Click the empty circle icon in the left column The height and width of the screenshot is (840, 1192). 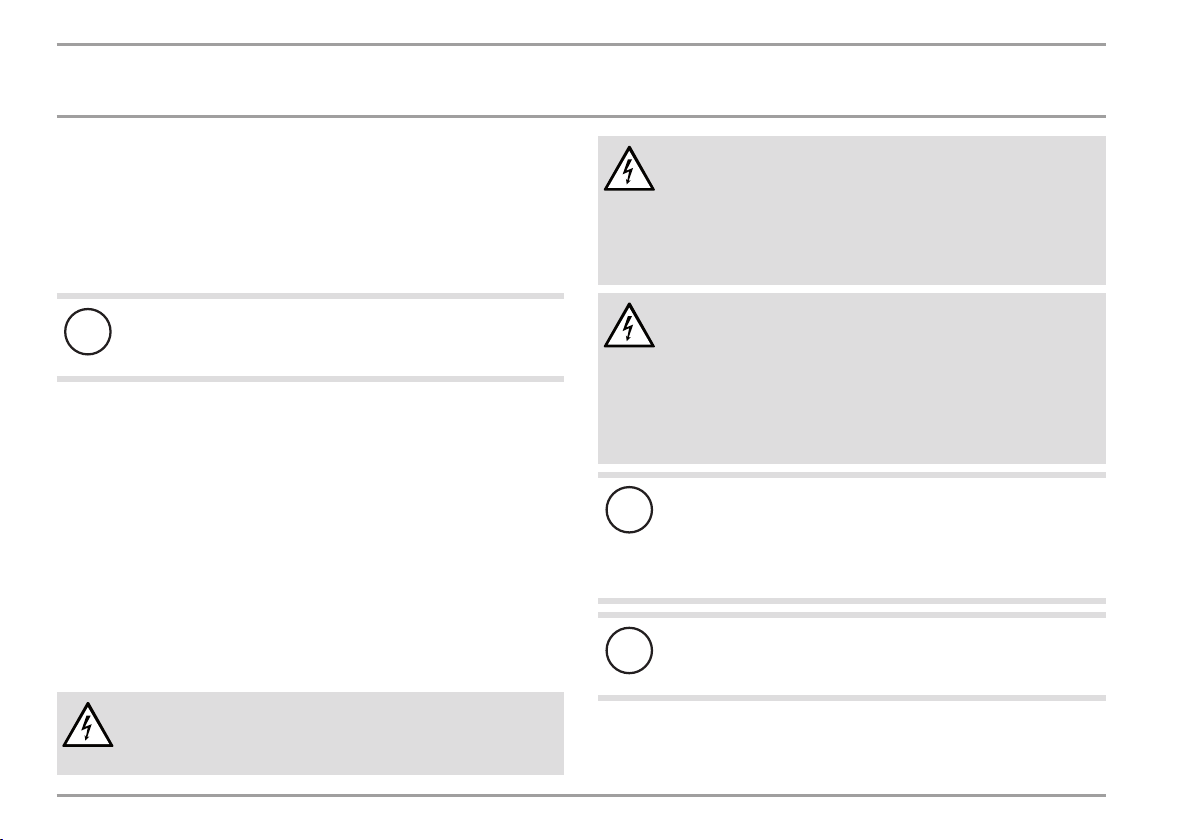pyautogui.click(x=87, y=331)
